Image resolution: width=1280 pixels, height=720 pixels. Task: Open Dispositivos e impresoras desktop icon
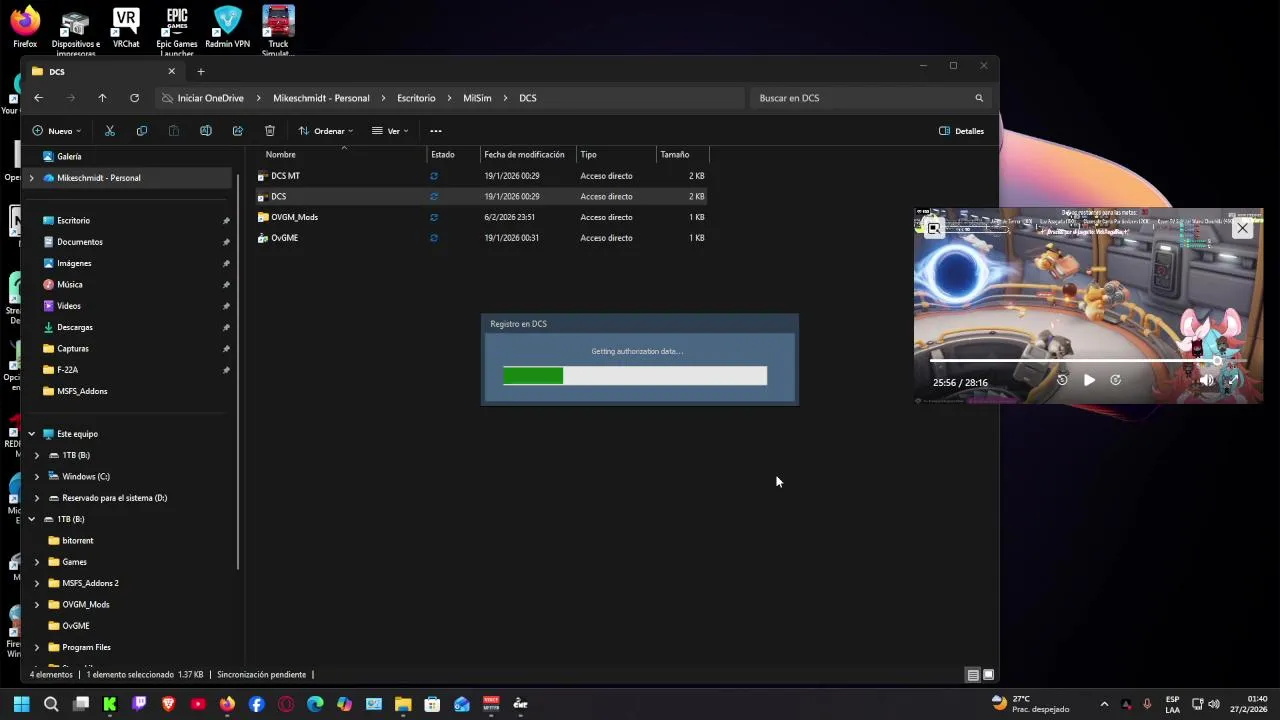(x=75, y=31)
